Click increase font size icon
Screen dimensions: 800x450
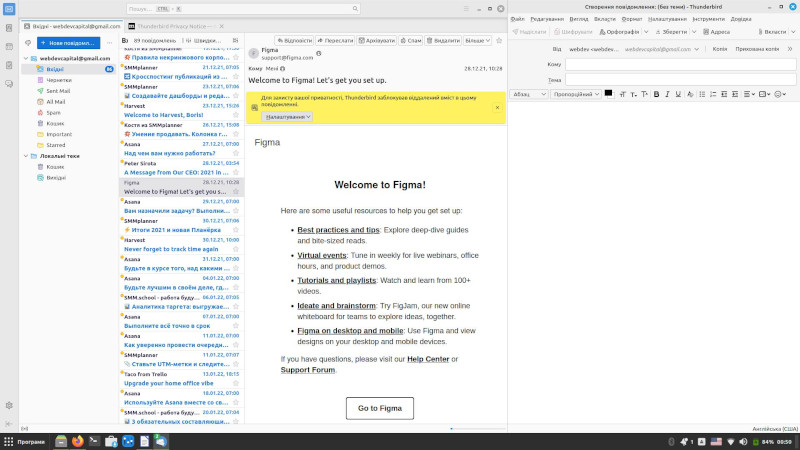point(644,94)
